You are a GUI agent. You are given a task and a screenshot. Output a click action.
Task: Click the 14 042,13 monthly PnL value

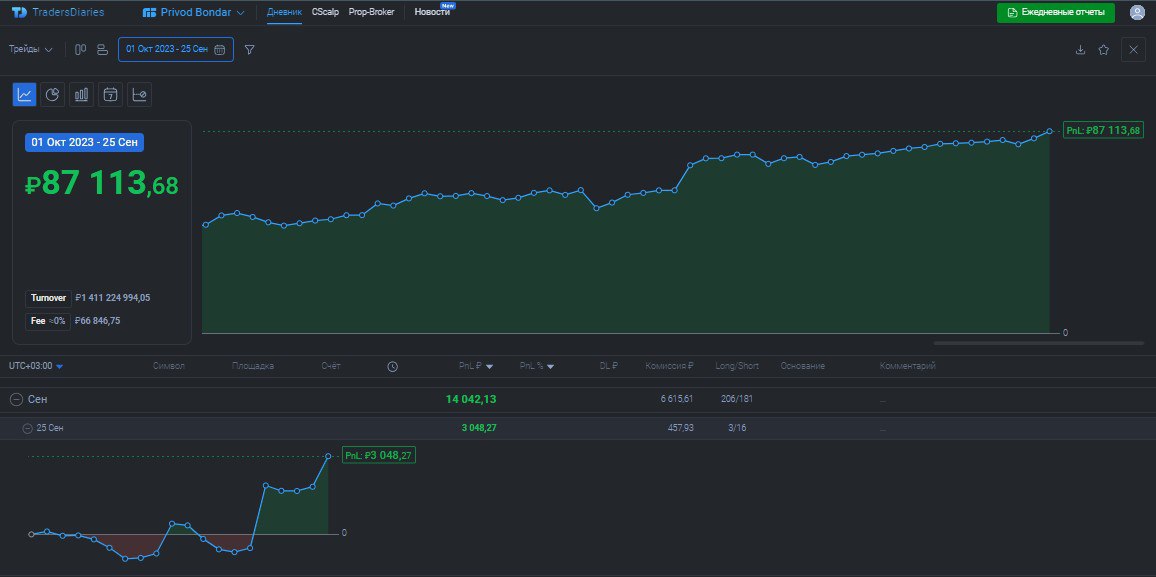pos(471,399)
